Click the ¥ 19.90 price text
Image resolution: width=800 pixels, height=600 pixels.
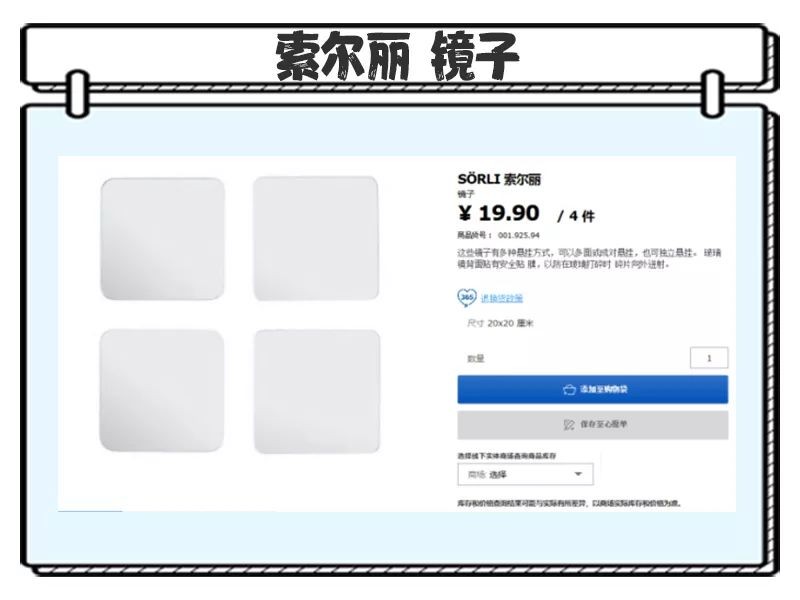[x=498, y=213]
